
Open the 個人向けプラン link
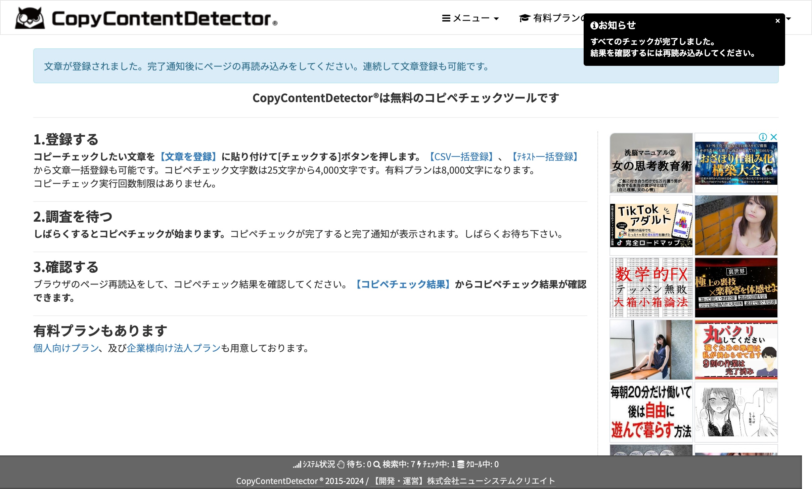[66, 348]
